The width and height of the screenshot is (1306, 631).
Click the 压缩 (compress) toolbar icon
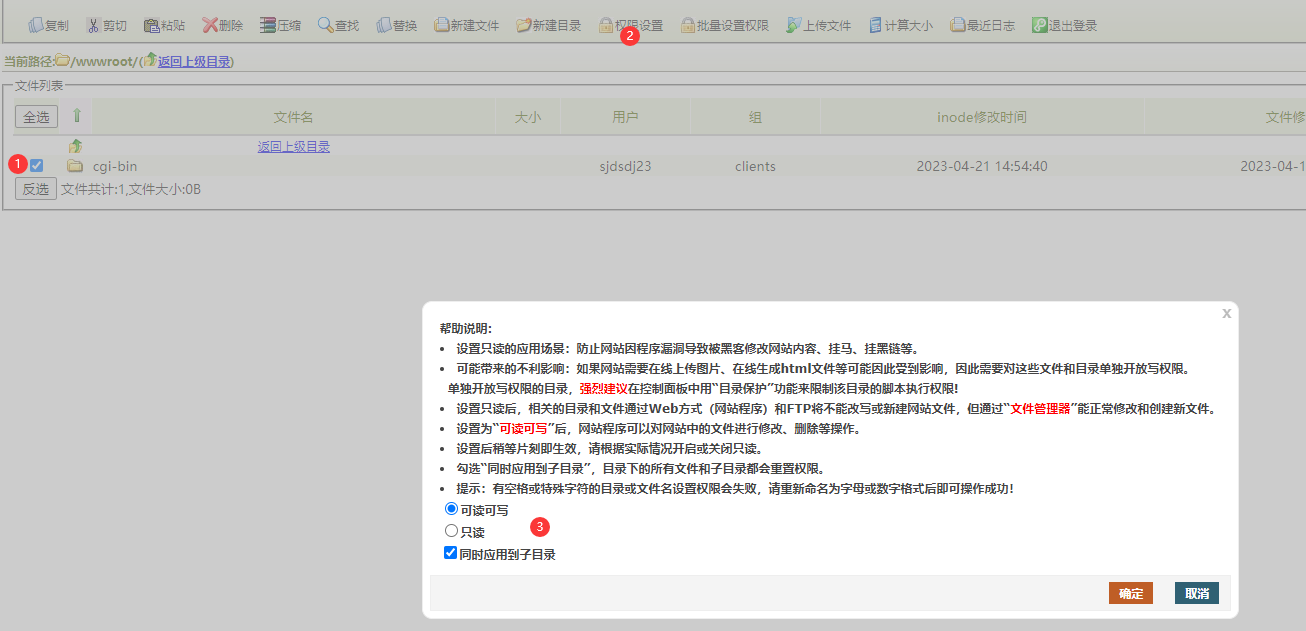coord(267,25)
